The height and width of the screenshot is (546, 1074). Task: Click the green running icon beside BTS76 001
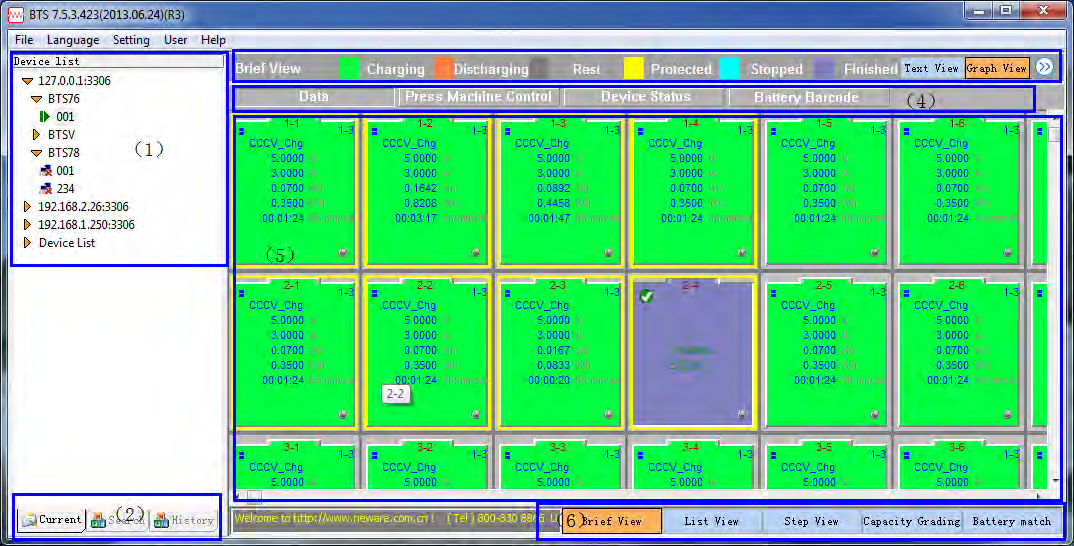pos(45,116)
